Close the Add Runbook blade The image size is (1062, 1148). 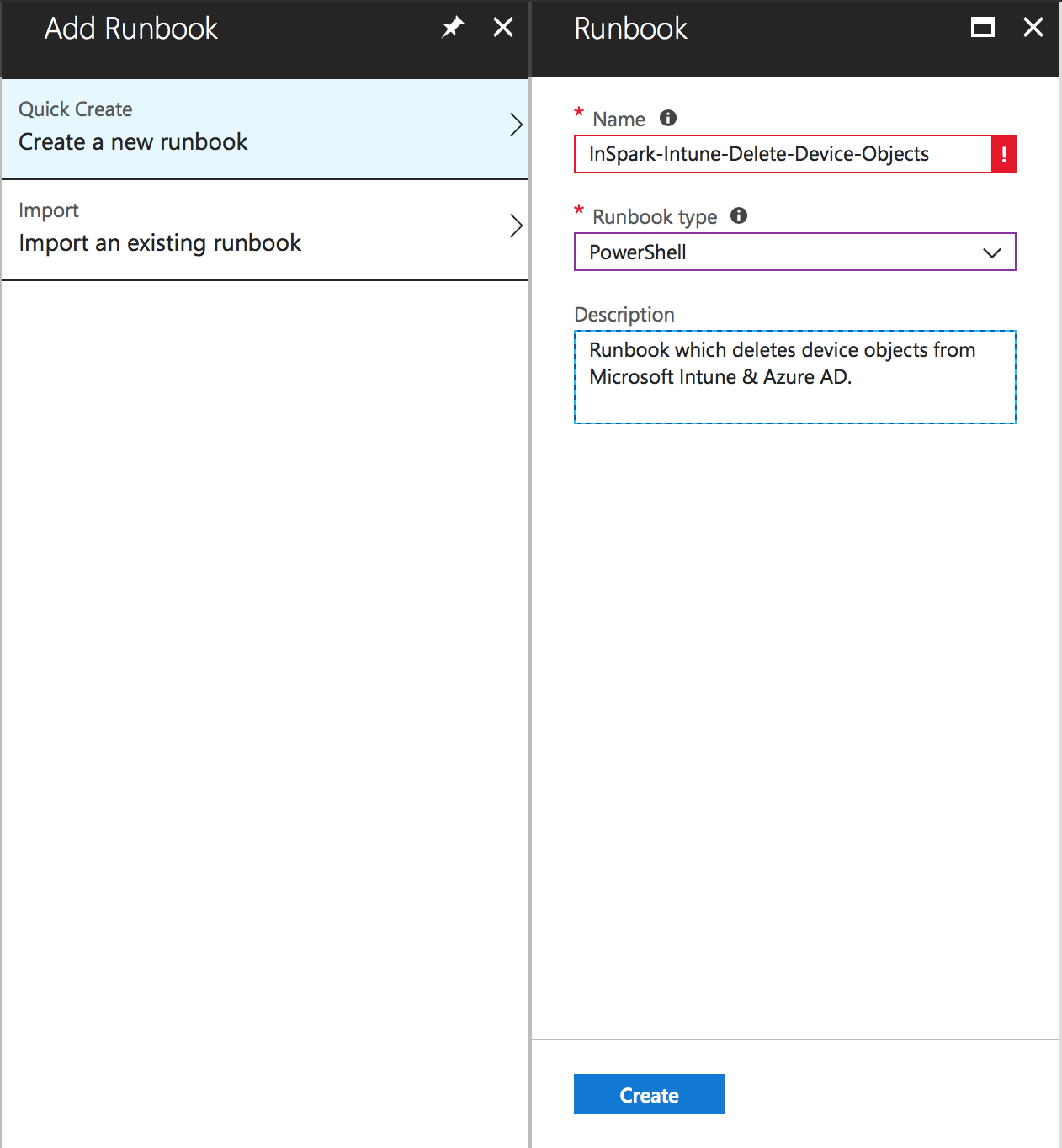tap(503, 28)
